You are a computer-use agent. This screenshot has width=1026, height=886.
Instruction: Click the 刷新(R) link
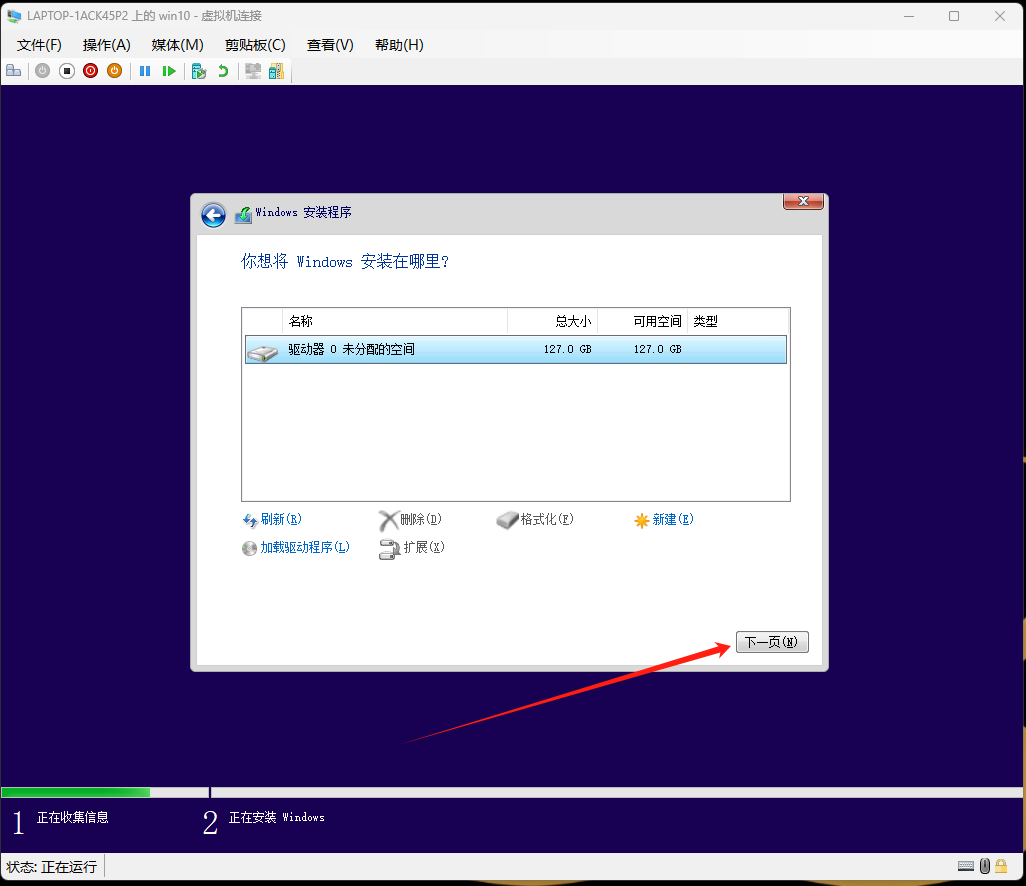[272, 520]
